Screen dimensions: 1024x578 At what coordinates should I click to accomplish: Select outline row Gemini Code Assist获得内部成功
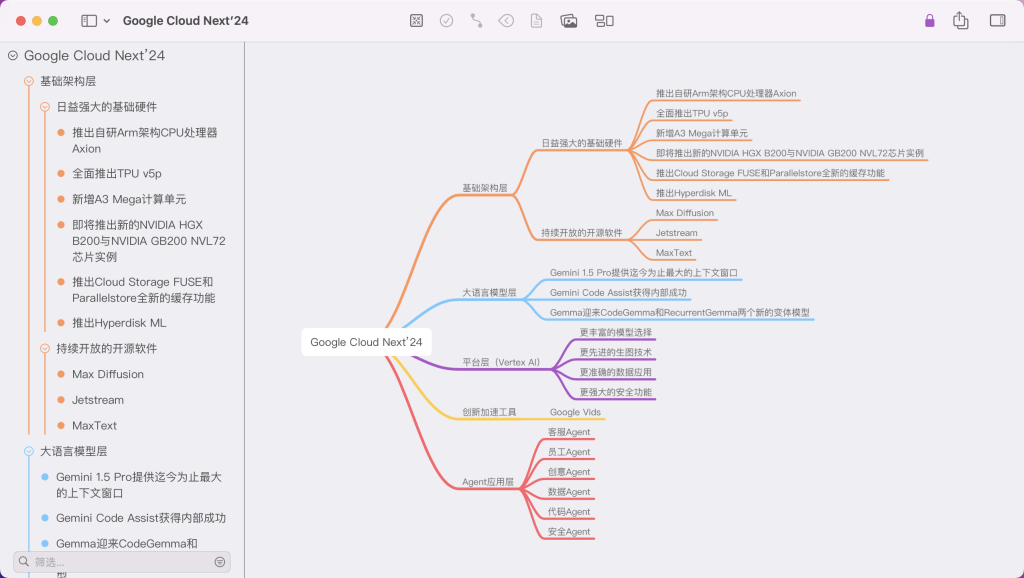tap(141, 518)
